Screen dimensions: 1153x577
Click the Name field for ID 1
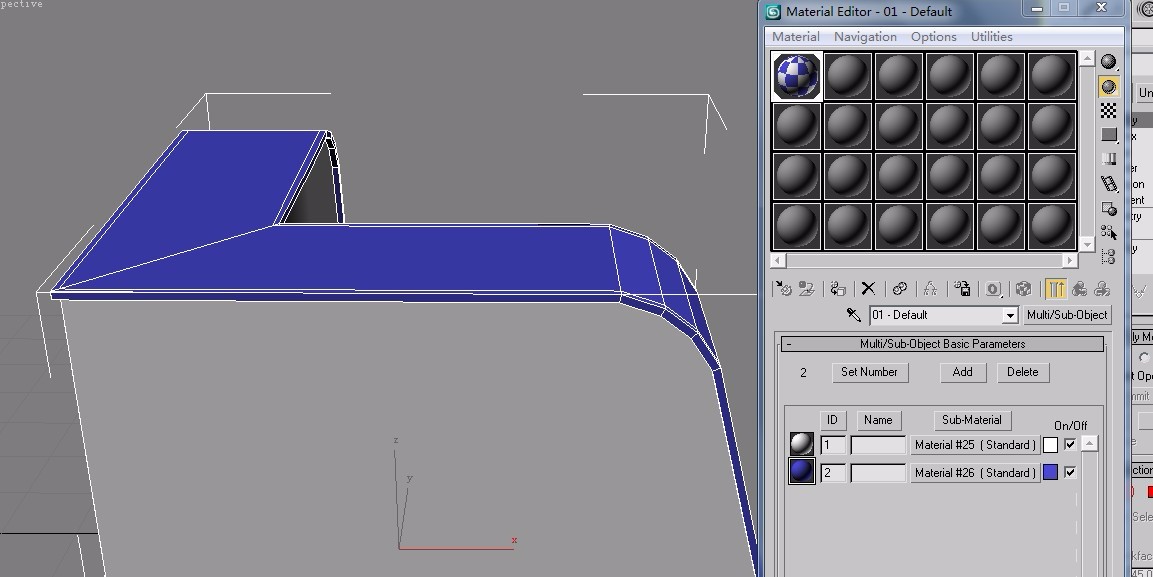(878, 445)
